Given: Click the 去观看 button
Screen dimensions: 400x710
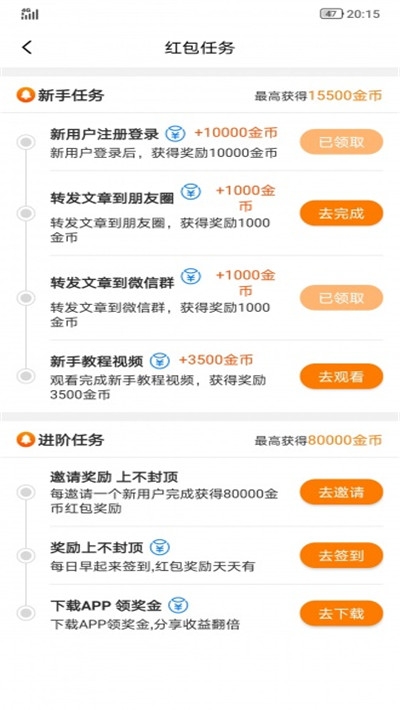Looking at the screenshot, I should pos(342,376).
